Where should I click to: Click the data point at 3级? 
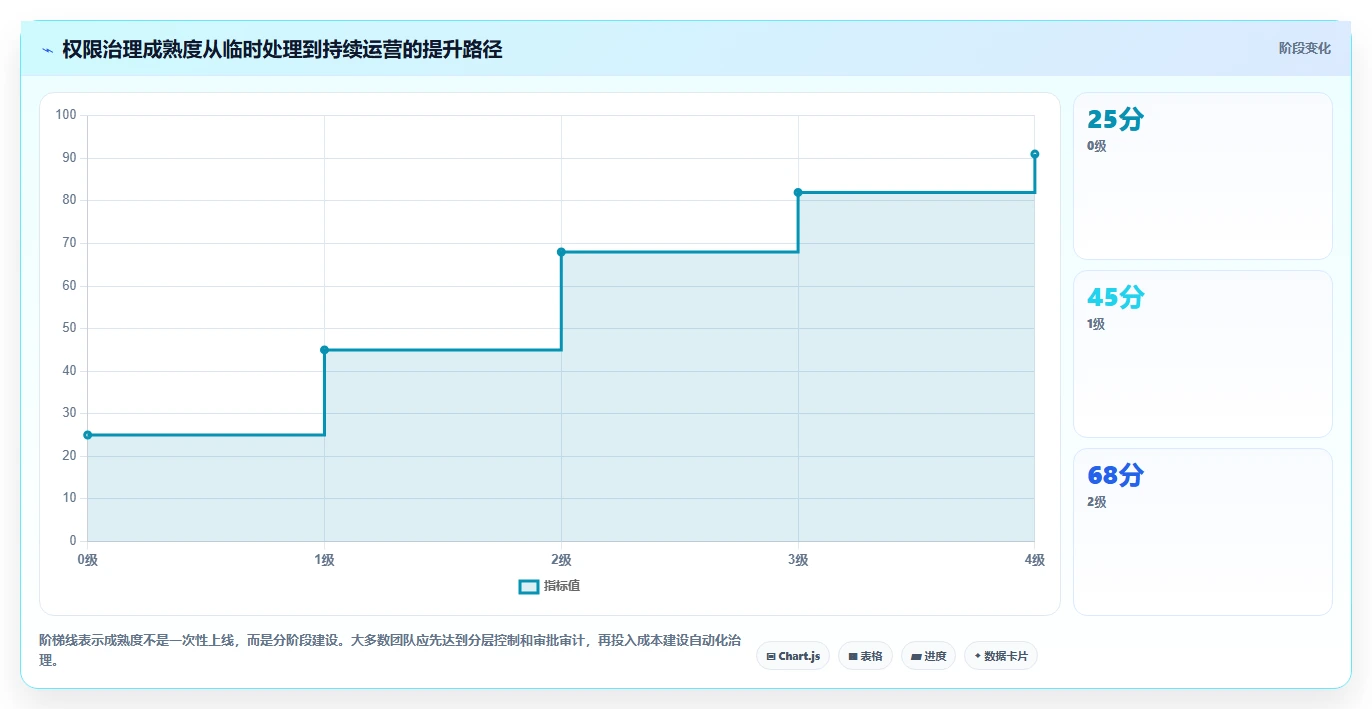[798, 192]
